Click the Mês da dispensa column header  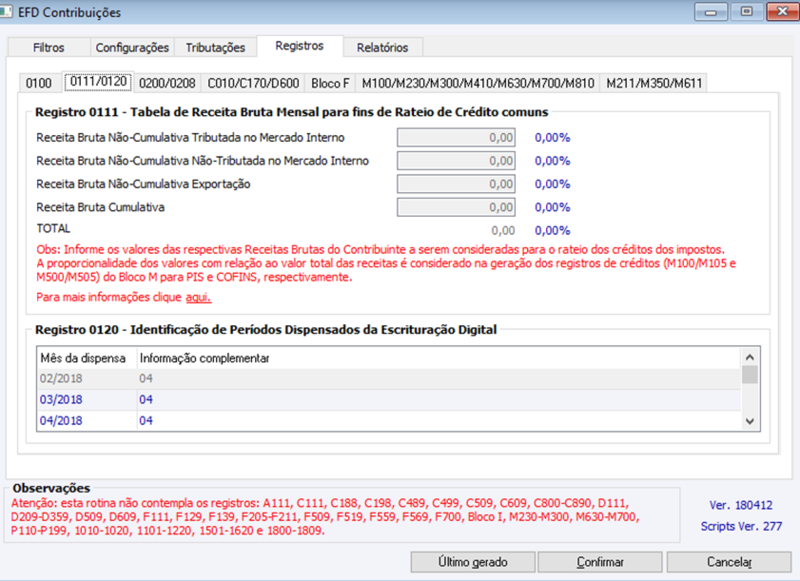tap(86, 358)
